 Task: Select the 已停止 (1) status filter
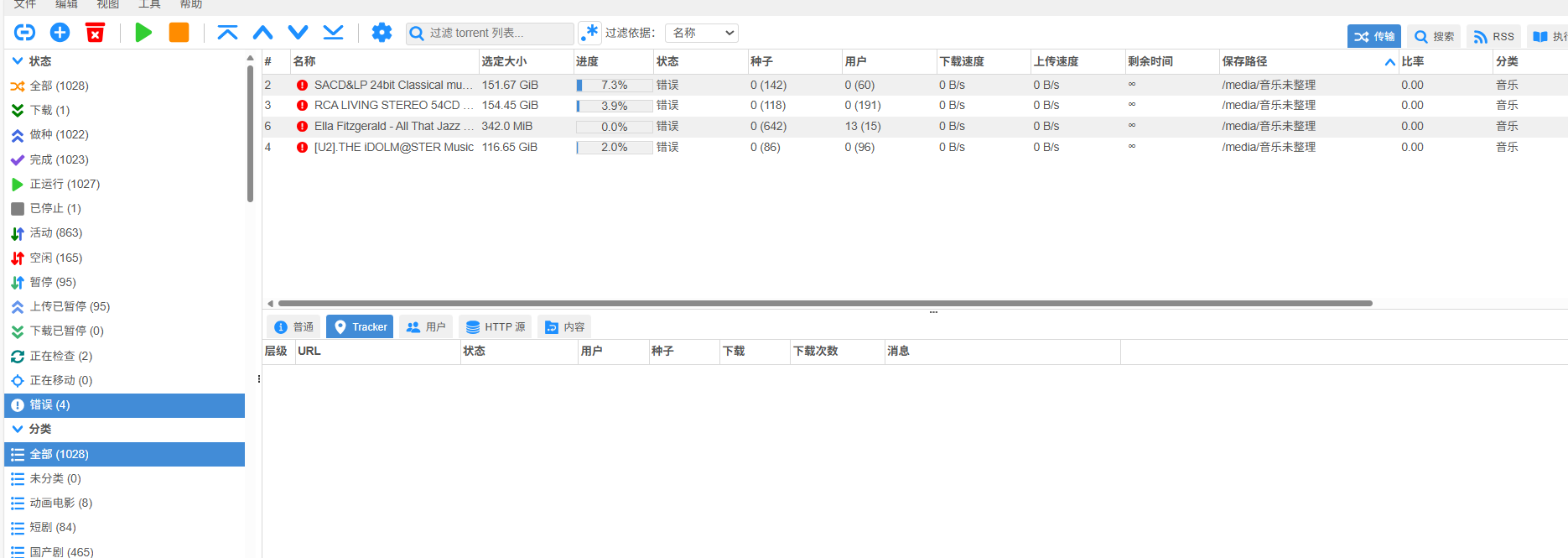click(x=124, y=208)
